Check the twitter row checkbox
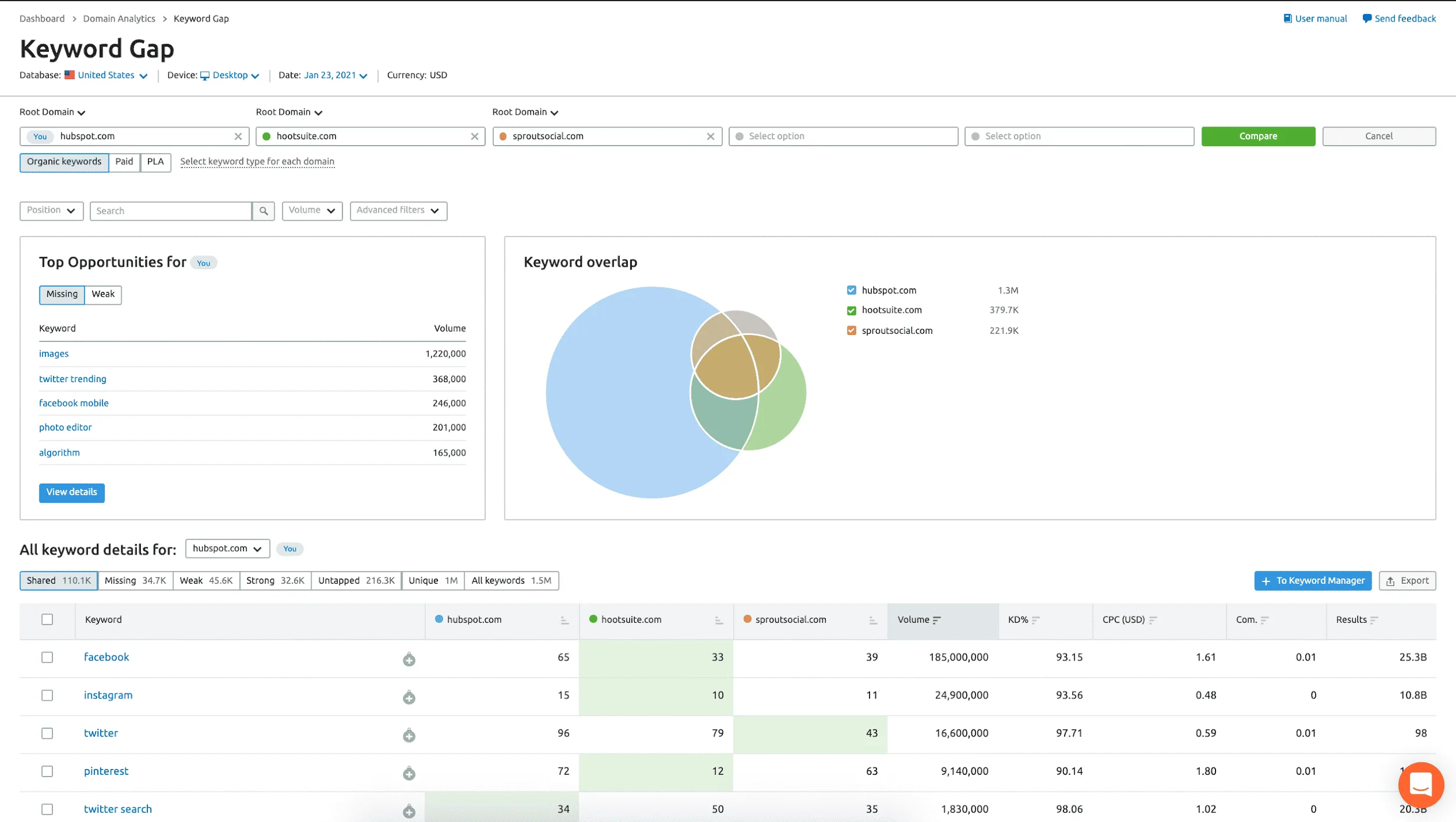Screen dimensions: 1456x822 coord(47,733)
